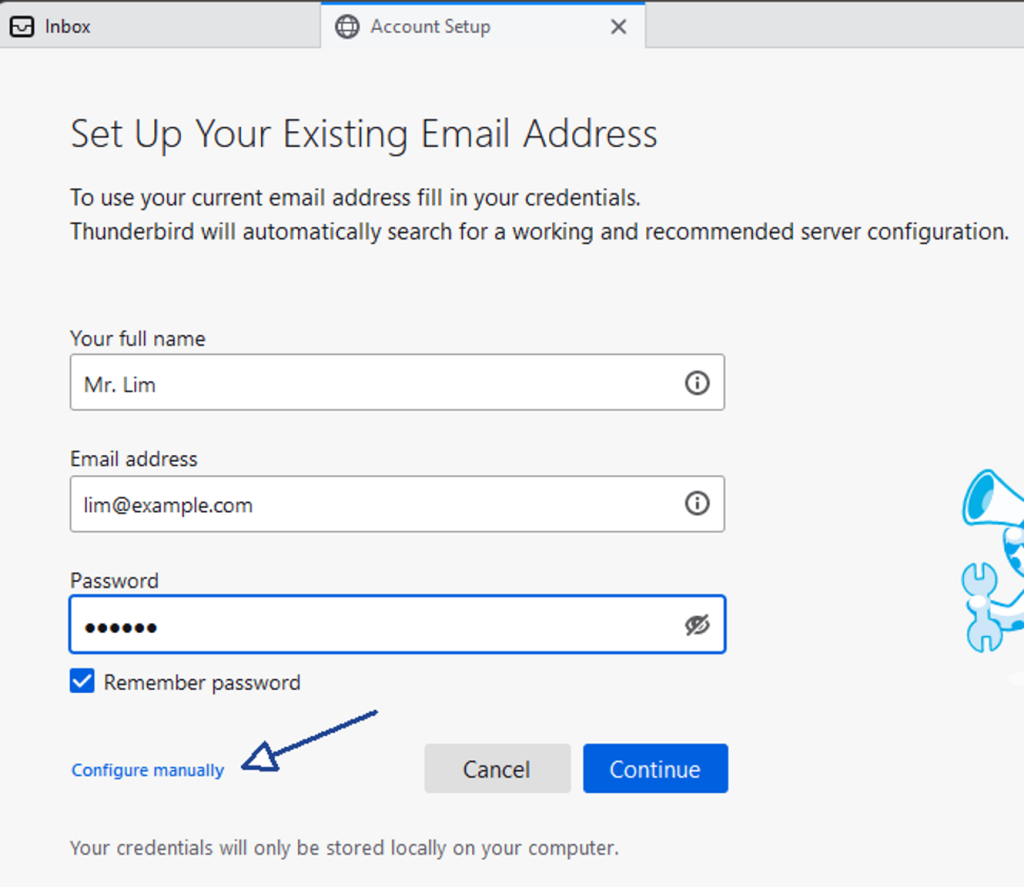Click the "Set Up Your Existing Email Address" heading
Screen dimensions: 1024x887
[364, 134]
